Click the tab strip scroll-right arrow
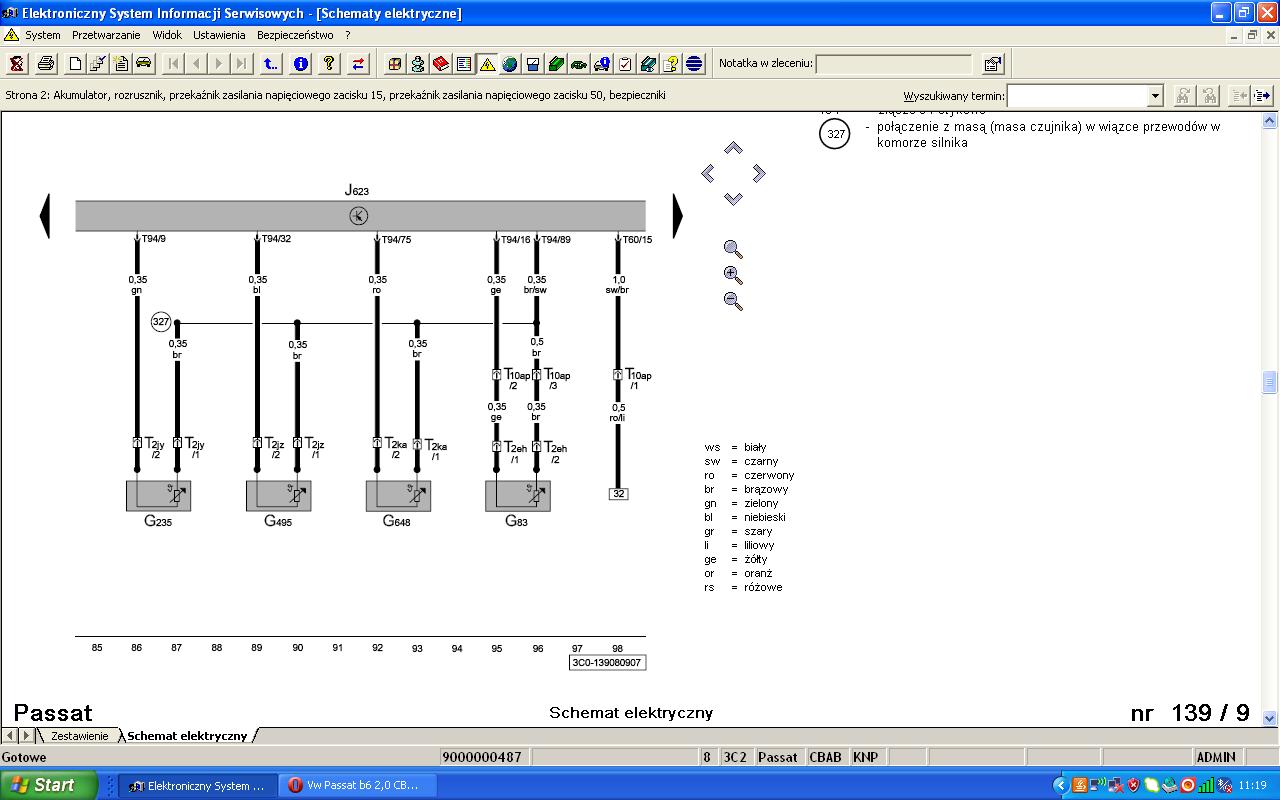Screen dimensions: 1280x800 pyautogui.click(x=26, y=736)
